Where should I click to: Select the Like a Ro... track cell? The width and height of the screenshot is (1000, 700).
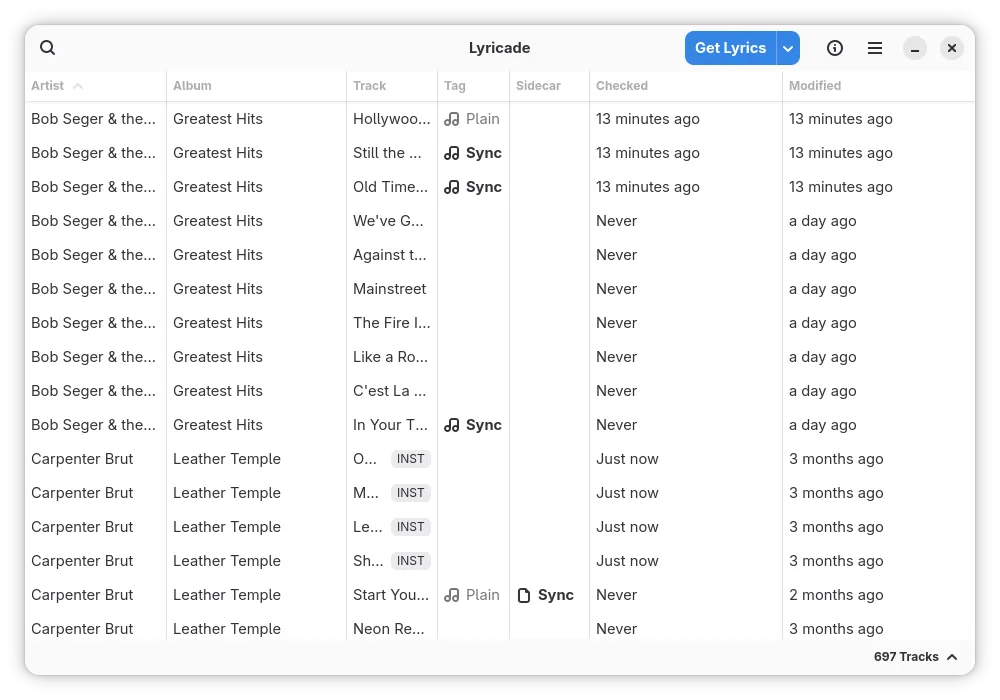(390, 357)
